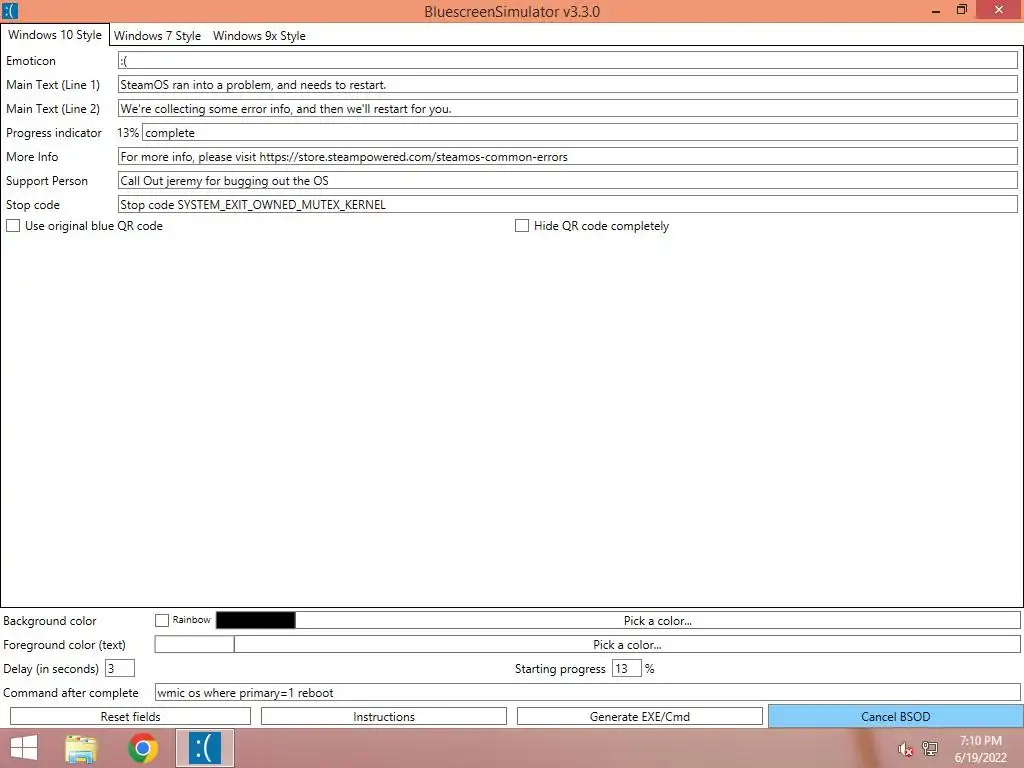
Task: Close the BluescreenSimulator window
Action: pyautogui.click(x=999, y=10)
